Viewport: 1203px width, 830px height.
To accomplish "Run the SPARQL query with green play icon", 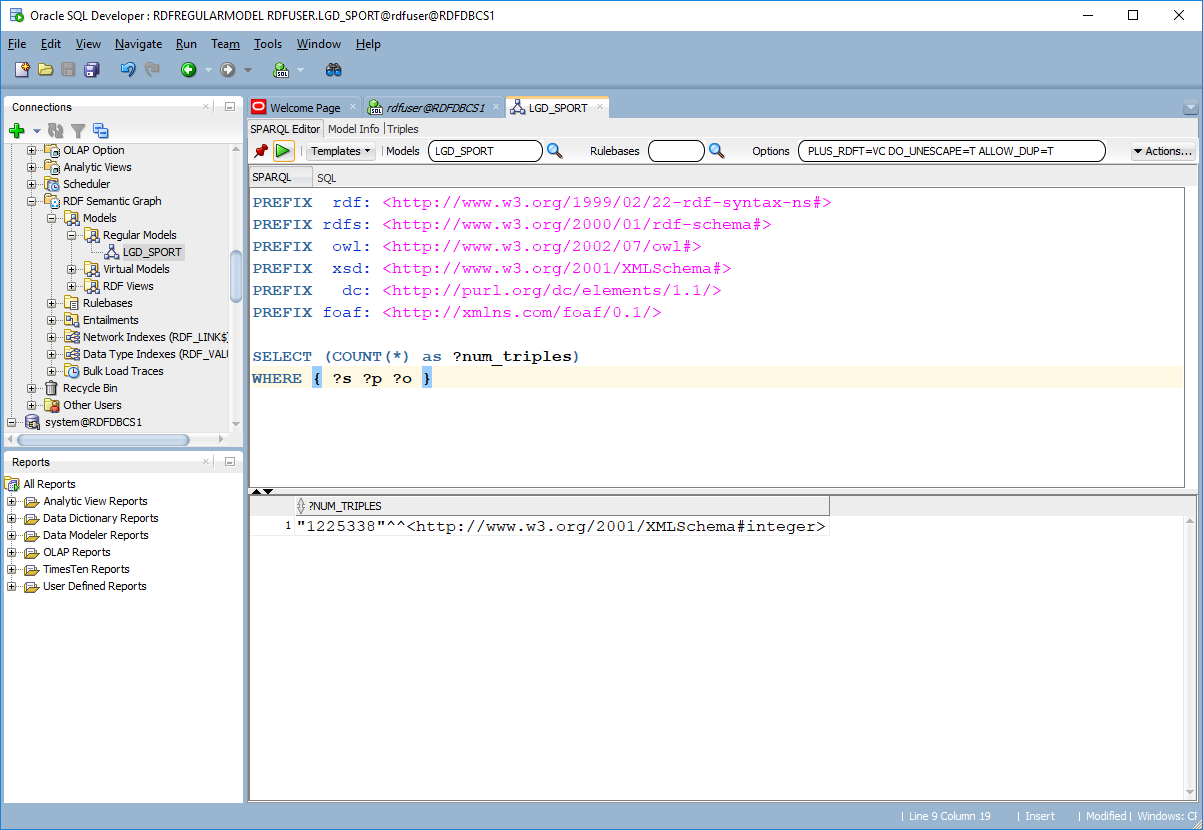I will pyautogui.click(x=284, y=151).
